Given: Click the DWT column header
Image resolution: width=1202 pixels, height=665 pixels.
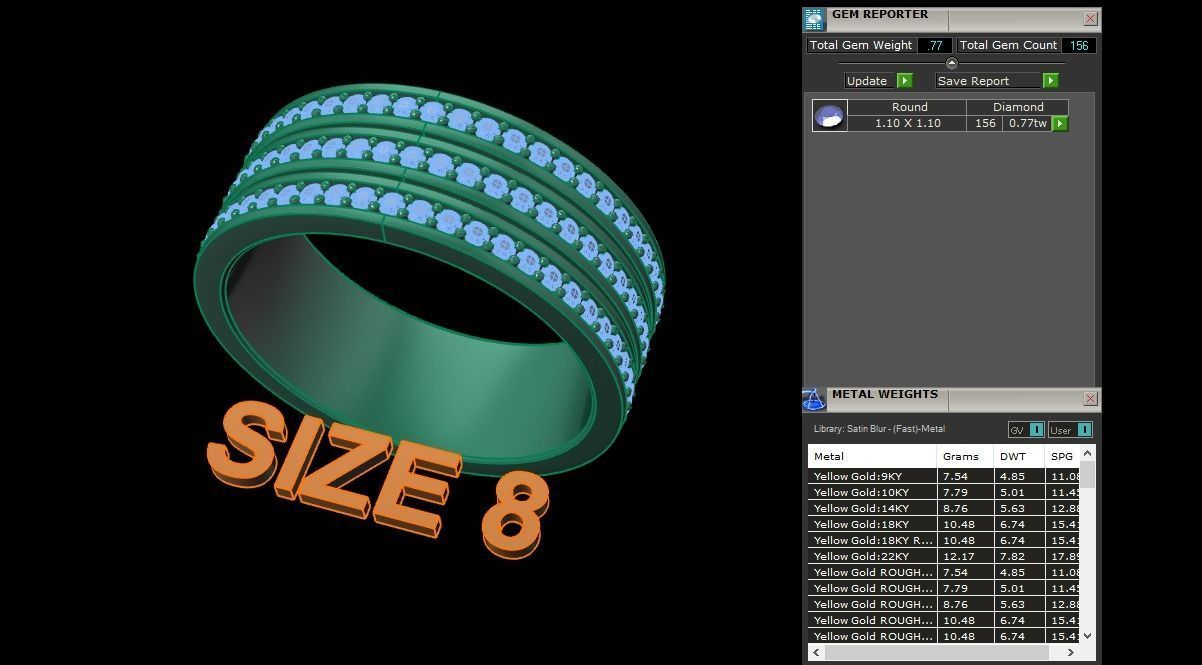Looking at the screenshot, I should (x=1019, y=457).
